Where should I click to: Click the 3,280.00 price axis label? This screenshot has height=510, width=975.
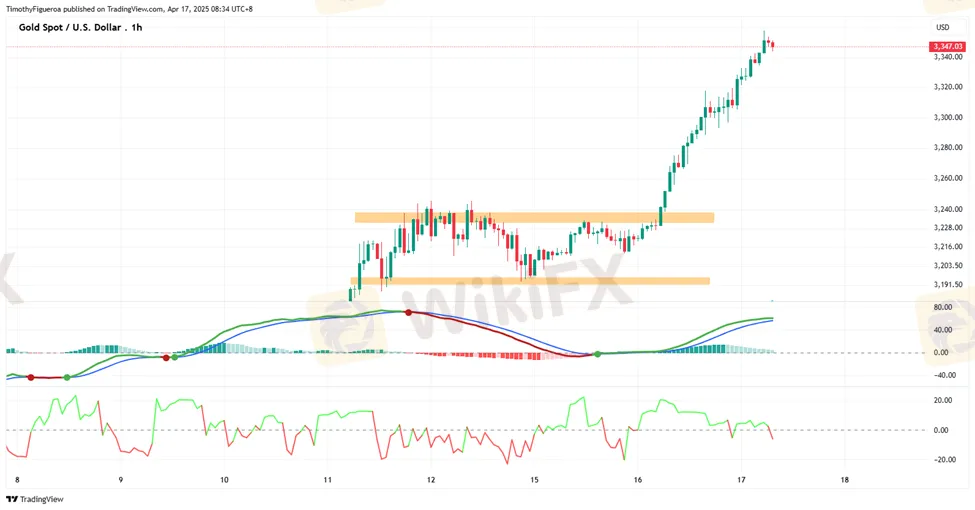948,148
